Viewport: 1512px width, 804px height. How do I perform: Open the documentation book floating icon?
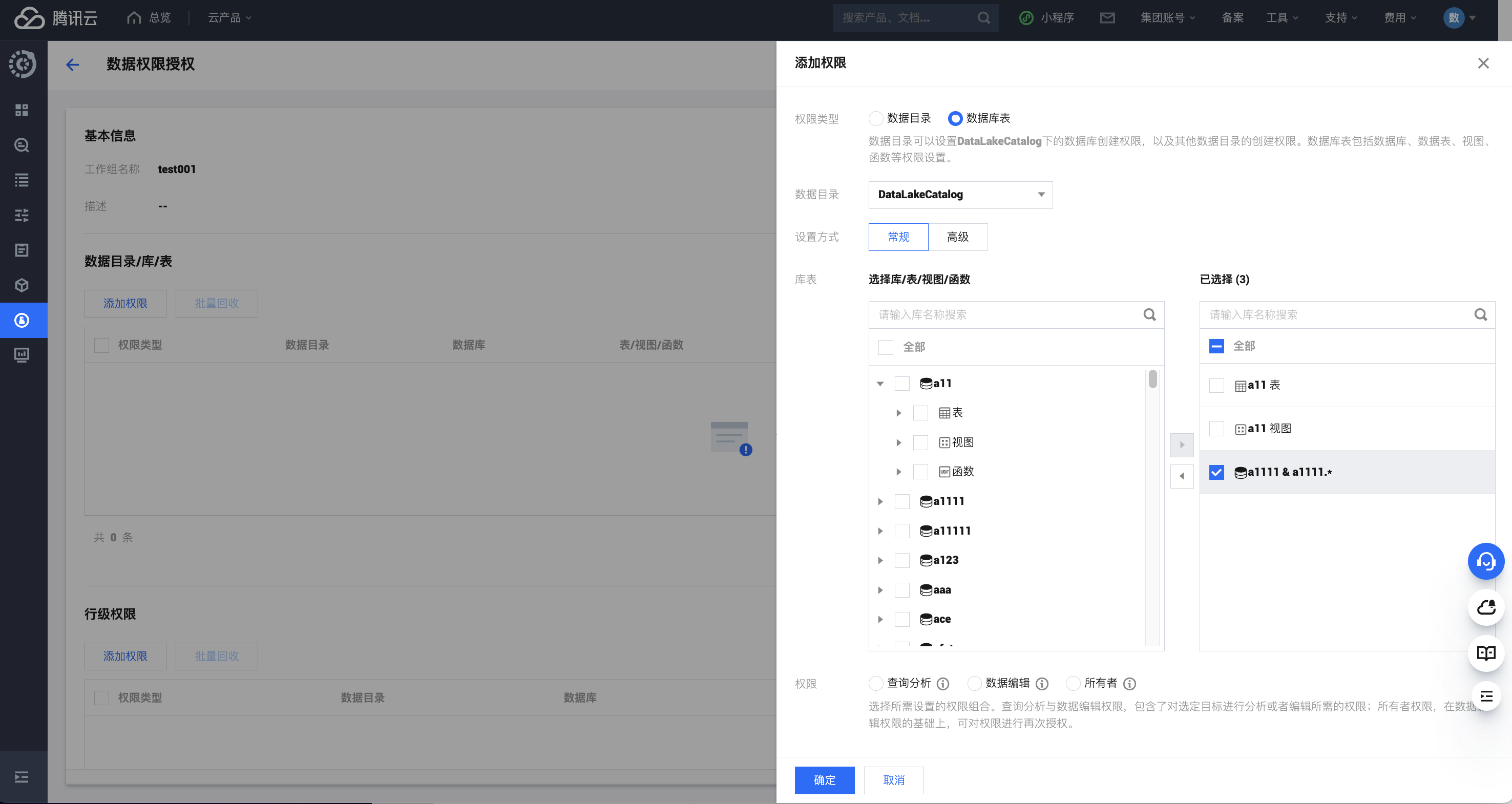(1485, 653)
